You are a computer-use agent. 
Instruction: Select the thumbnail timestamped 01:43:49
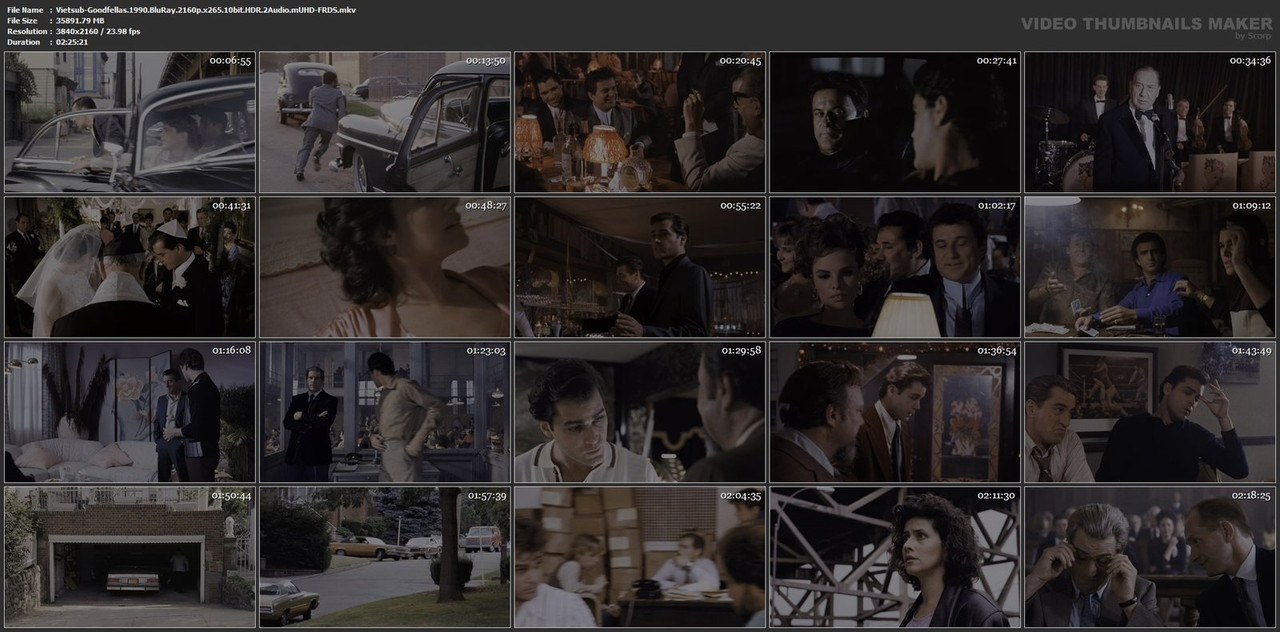pos(1150,412)
